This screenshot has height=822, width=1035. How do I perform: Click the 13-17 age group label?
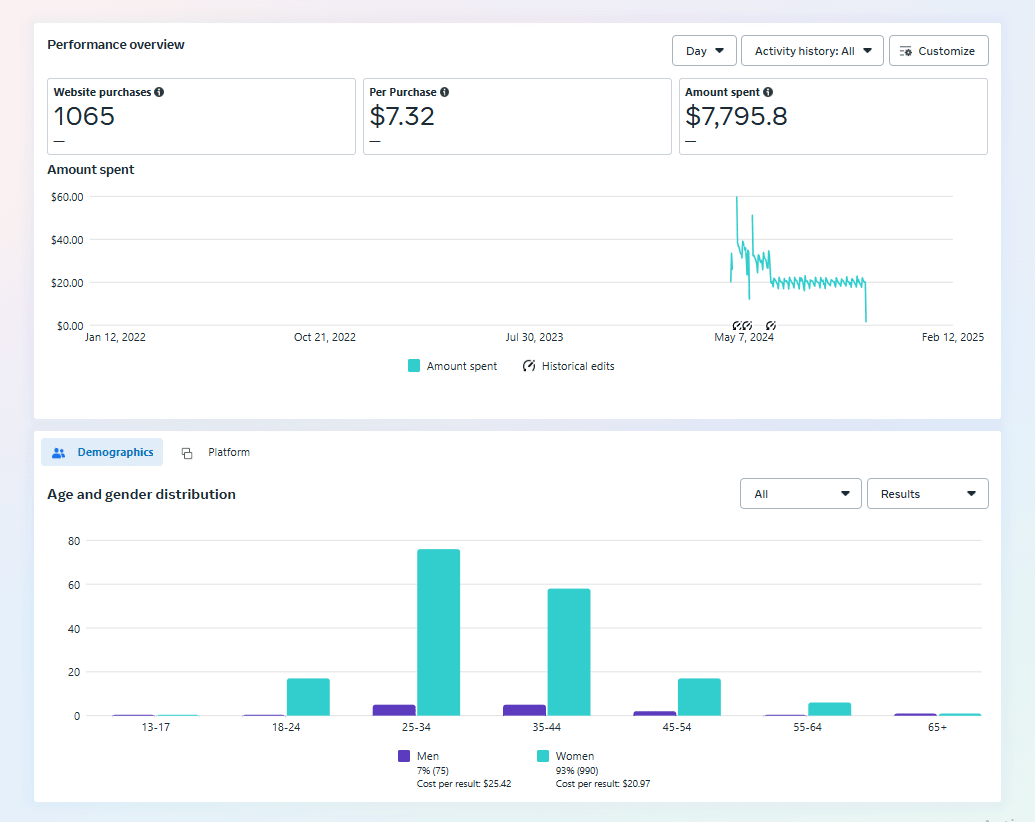click(x=156, y=727)
